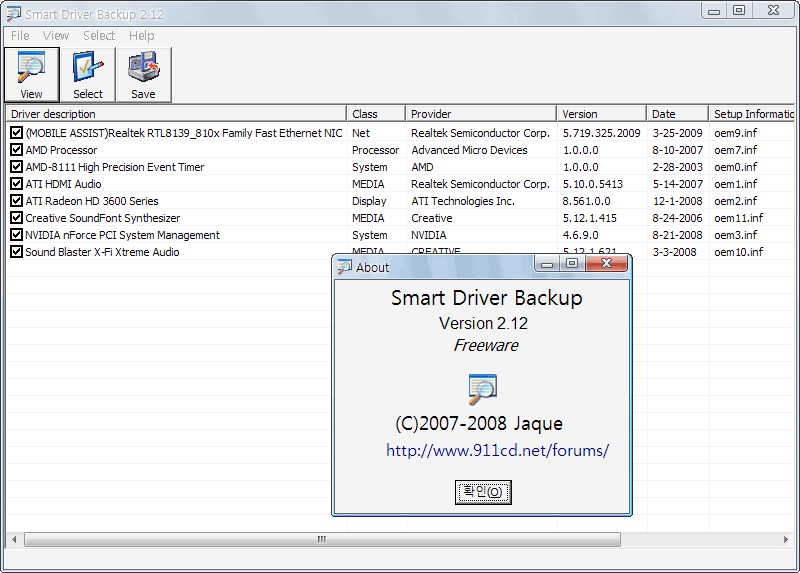Click the View toolbar icon
The width and height of the screenshot is (800, 573).
32,75
